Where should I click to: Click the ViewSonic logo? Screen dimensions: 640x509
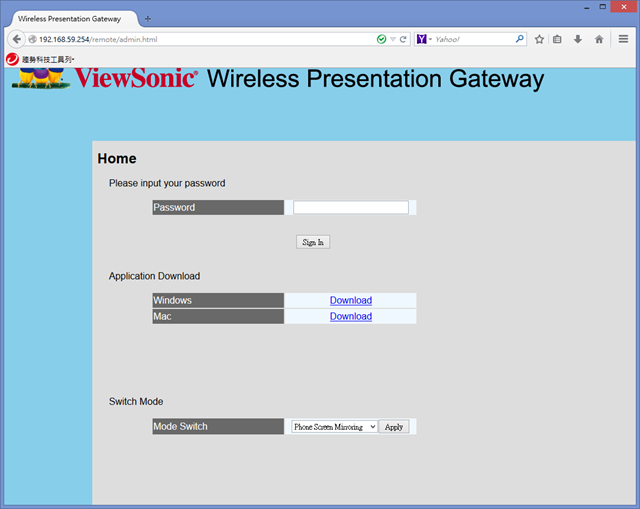(136, 78)
